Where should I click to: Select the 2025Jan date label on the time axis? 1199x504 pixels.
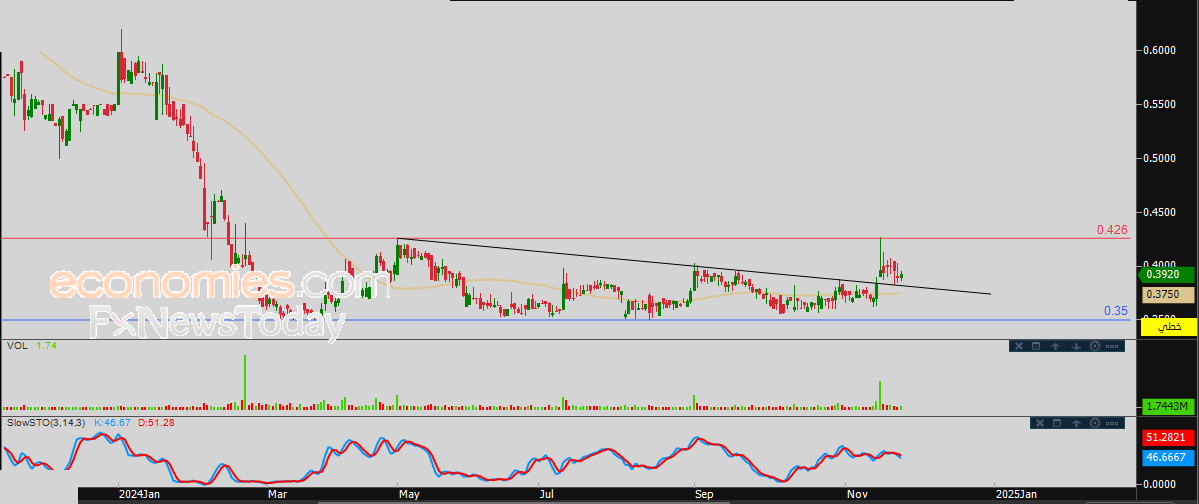click(1015, 494)
